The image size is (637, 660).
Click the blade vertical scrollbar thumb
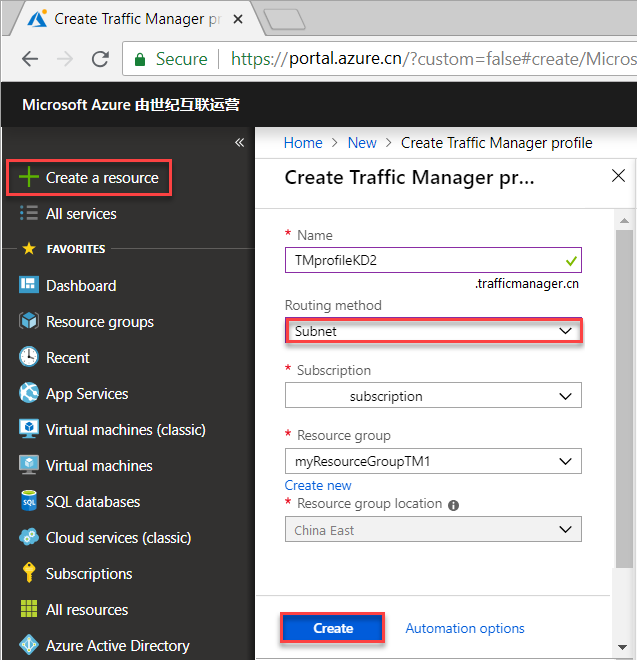point(624,399)
